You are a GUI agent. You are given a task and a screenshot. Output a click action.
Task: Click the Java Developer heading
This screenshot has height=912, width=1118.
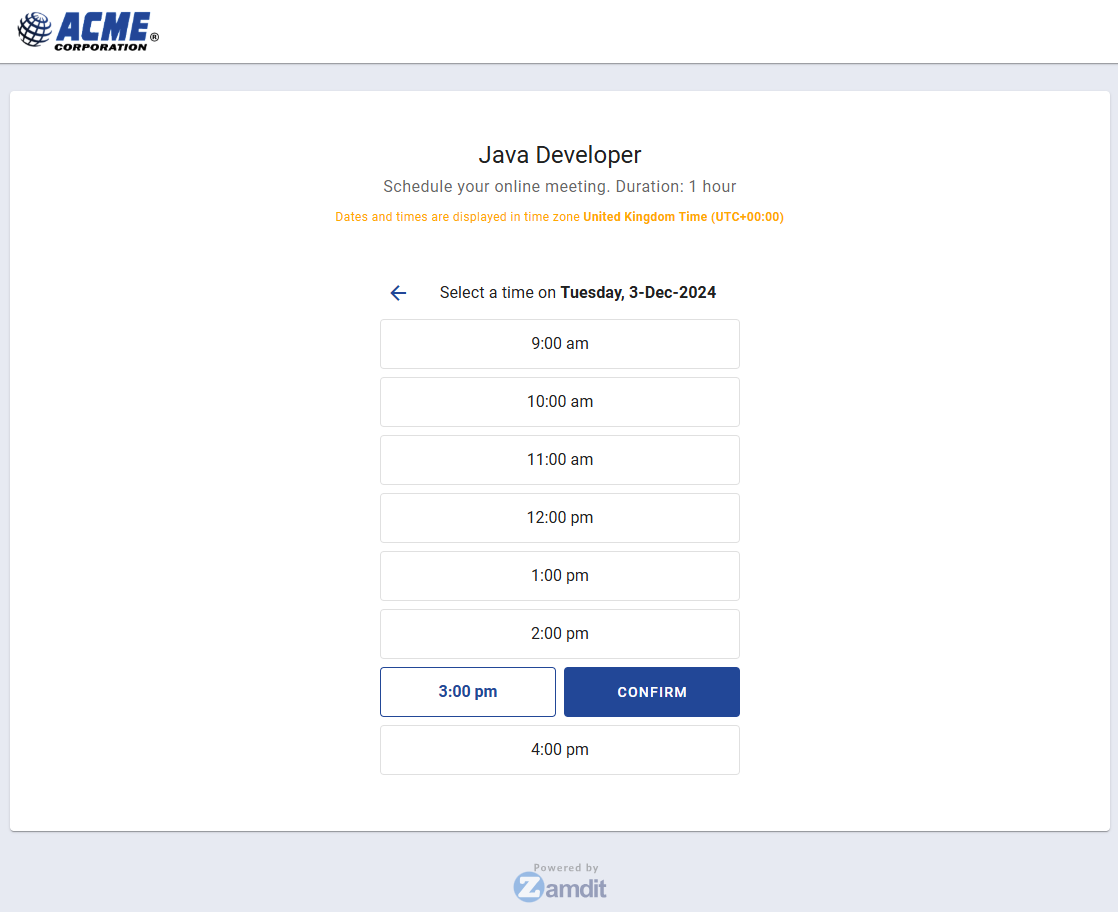[560, 155]
